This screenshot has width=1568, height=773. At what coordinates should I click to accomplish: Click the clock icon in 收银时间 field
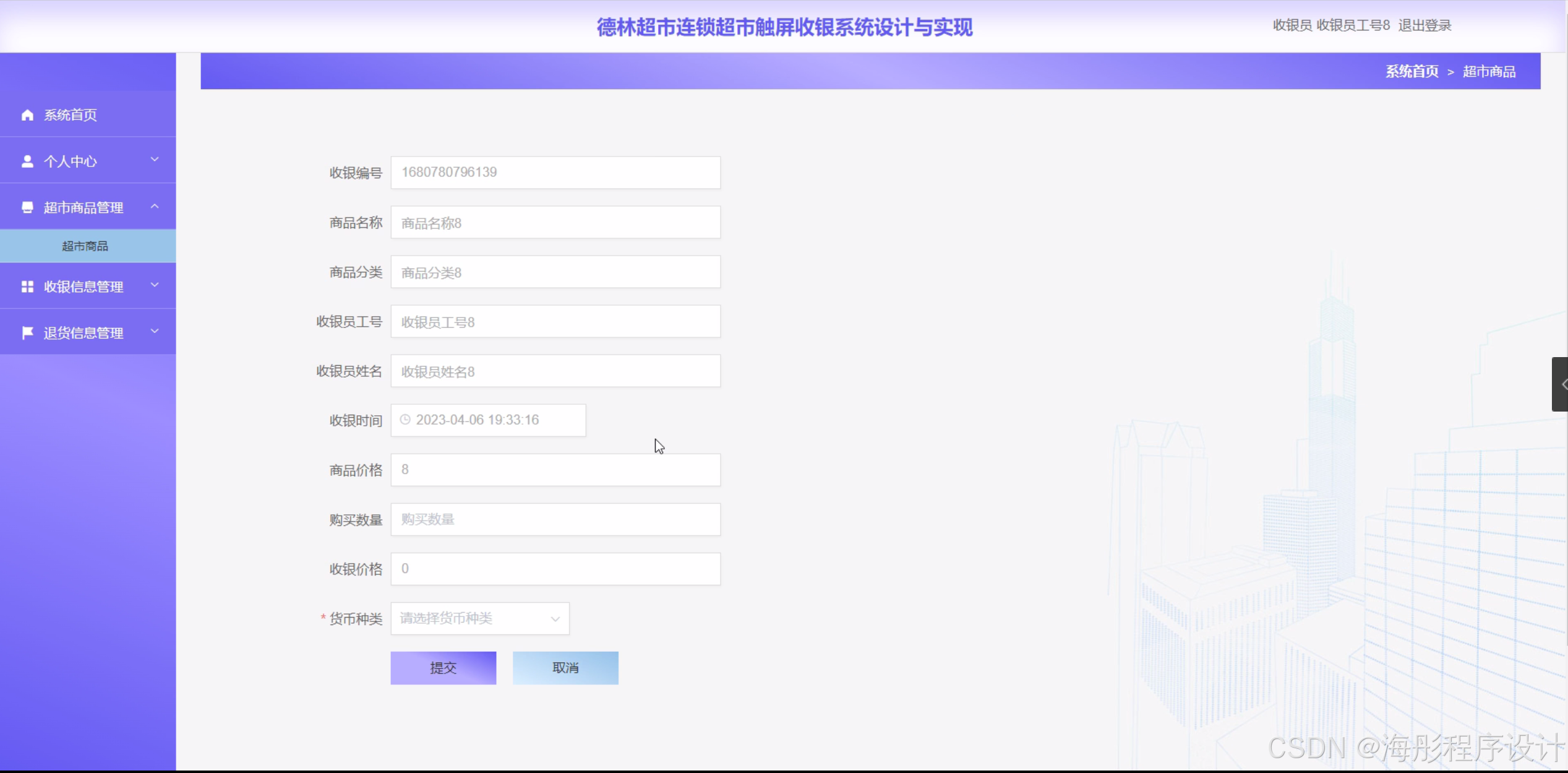405,420
